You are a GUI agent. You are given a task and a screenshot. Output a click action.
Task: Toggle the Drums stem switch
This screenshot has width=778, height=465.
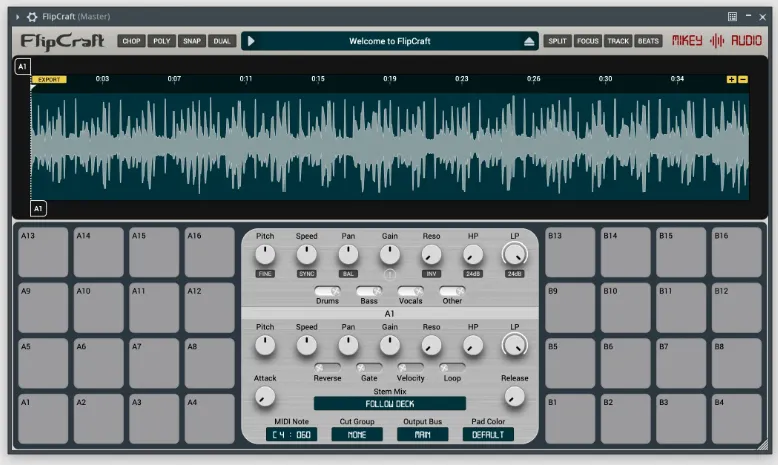point(327,291)
